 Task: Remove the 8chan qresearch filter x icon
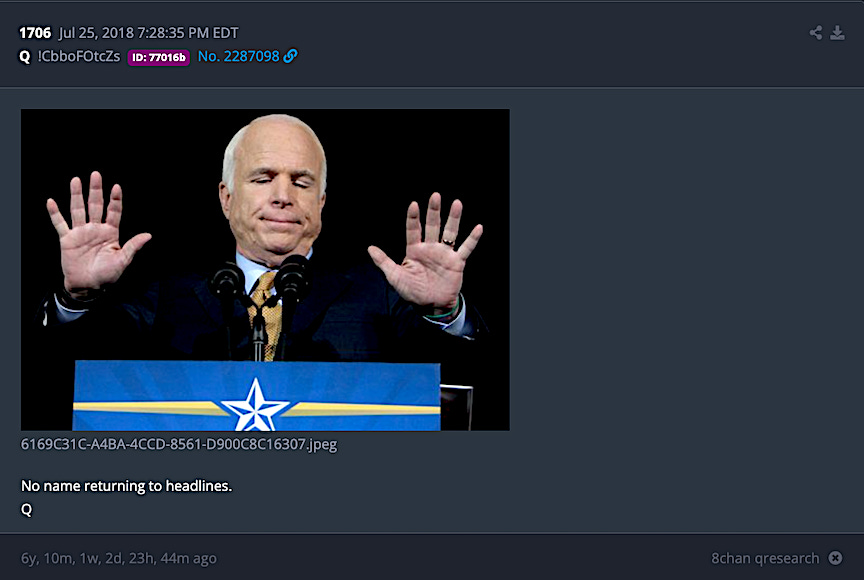pos(835,558)
